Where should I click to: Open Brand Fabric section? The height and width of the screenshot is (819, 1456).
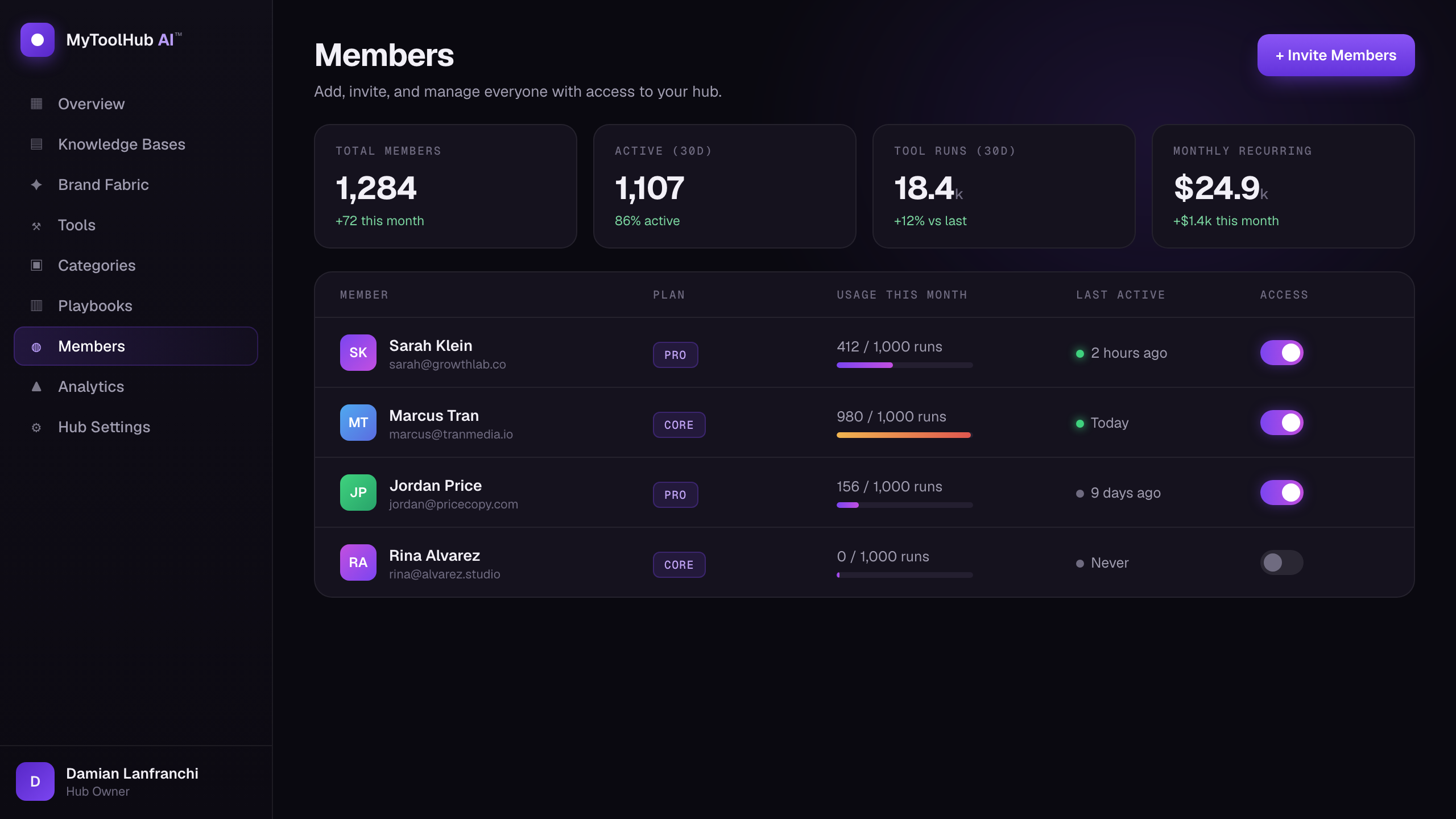136,185
